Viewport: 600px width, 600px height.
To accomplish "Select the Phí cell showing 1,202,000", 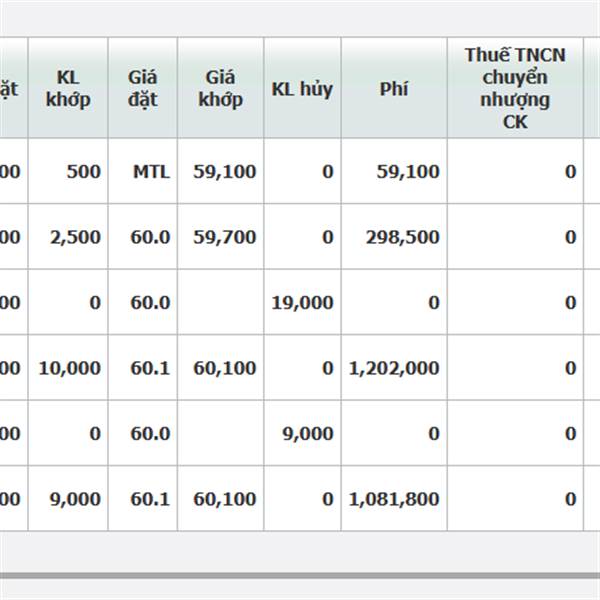I will tap(394, 367).
